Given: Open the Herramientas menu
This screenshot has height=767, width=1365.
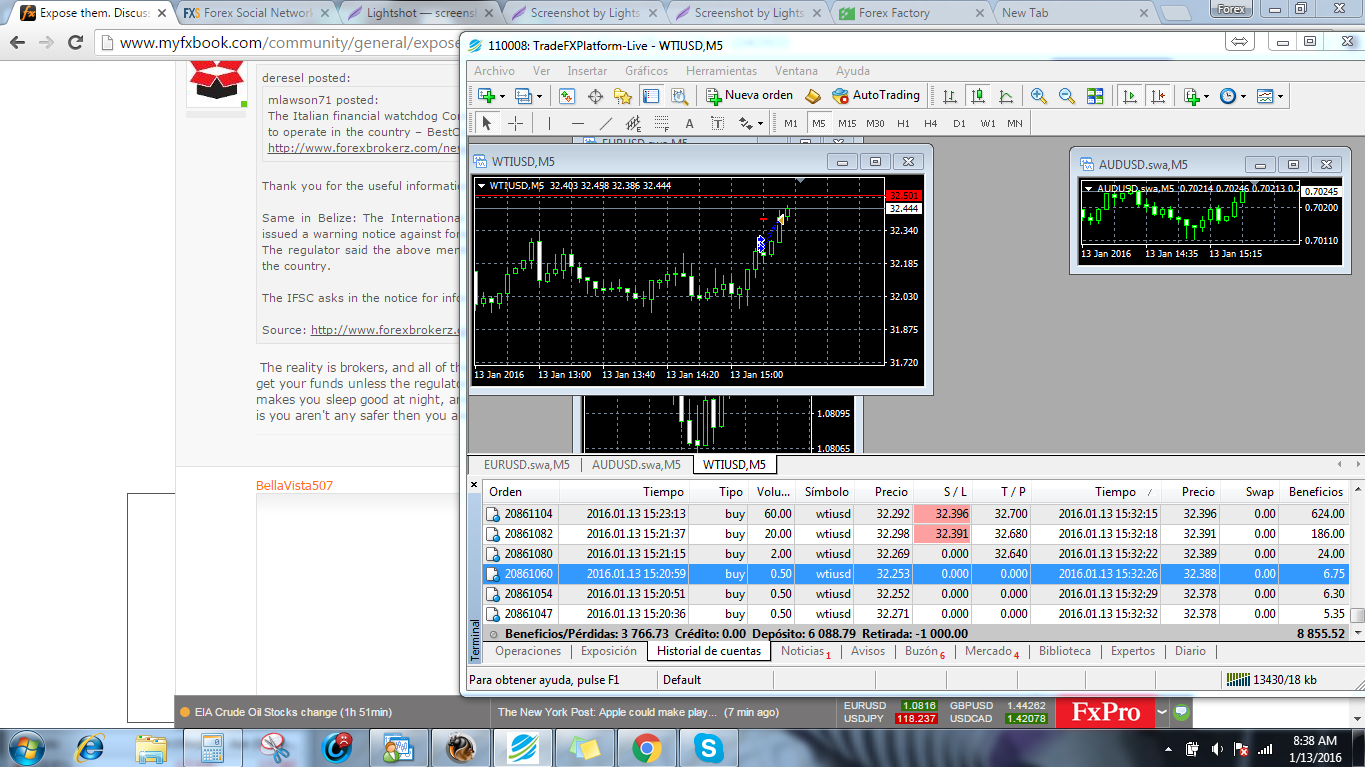Looking at the screenshot, I should (722, 71).
